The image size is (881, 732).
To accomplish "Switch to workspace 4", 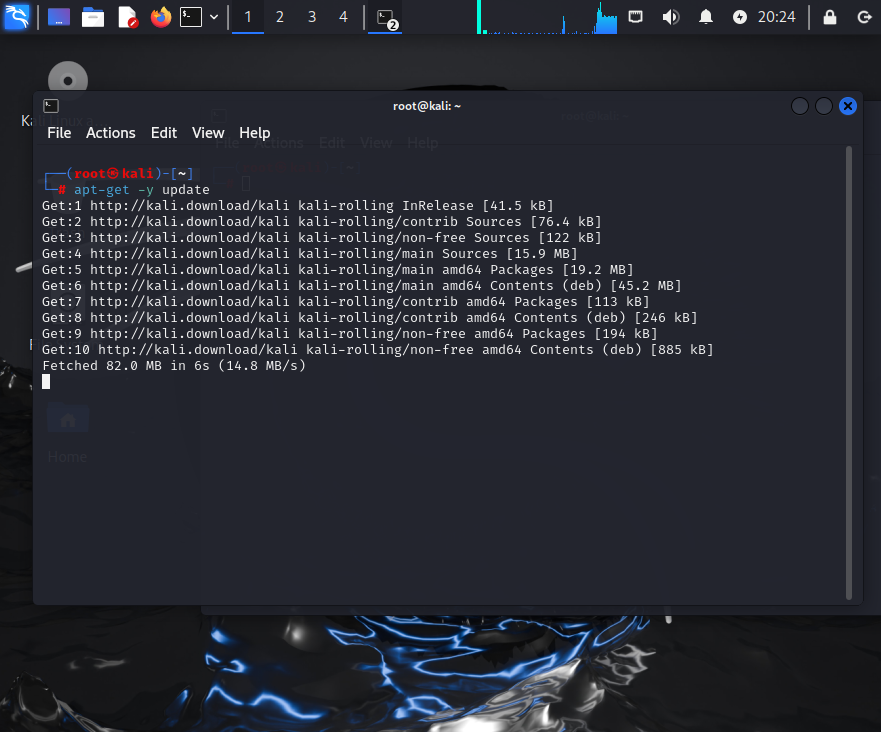I will tap(343, 17).
